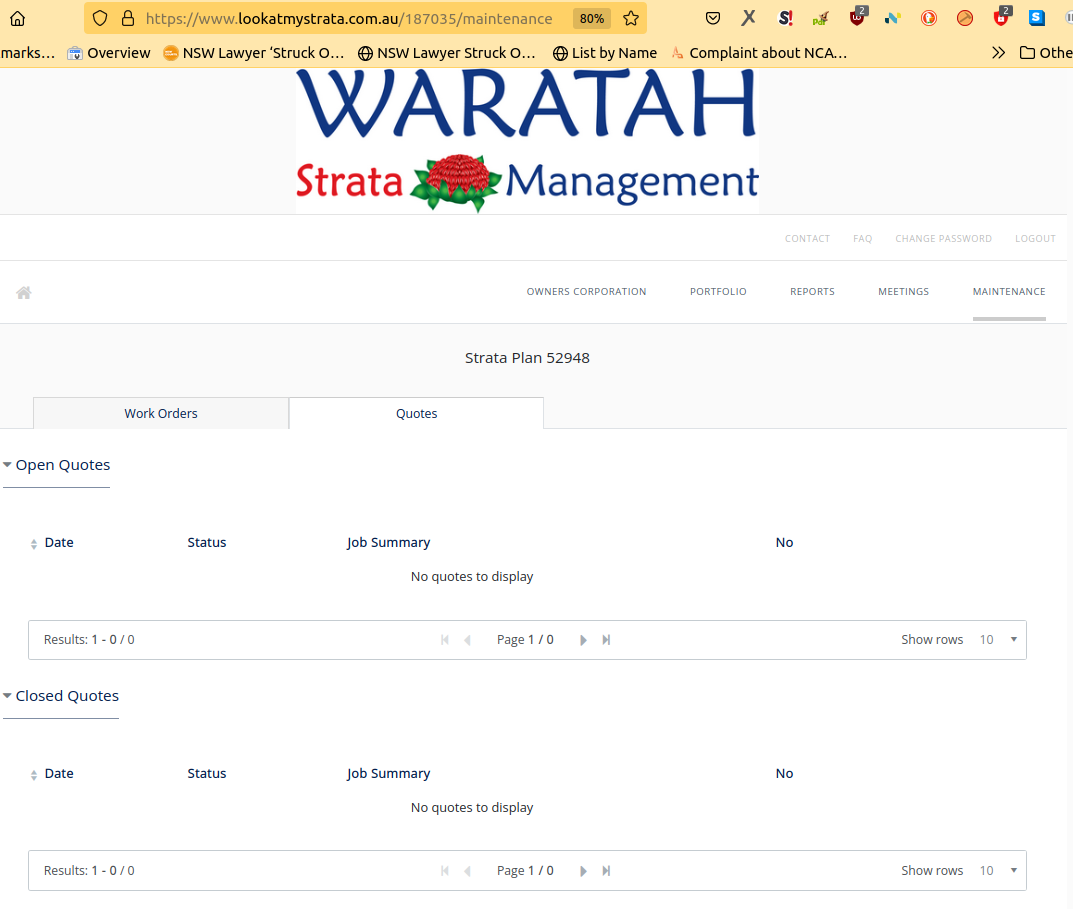
Task: Open the uBlock extension with badge 2
Action: 857,17
